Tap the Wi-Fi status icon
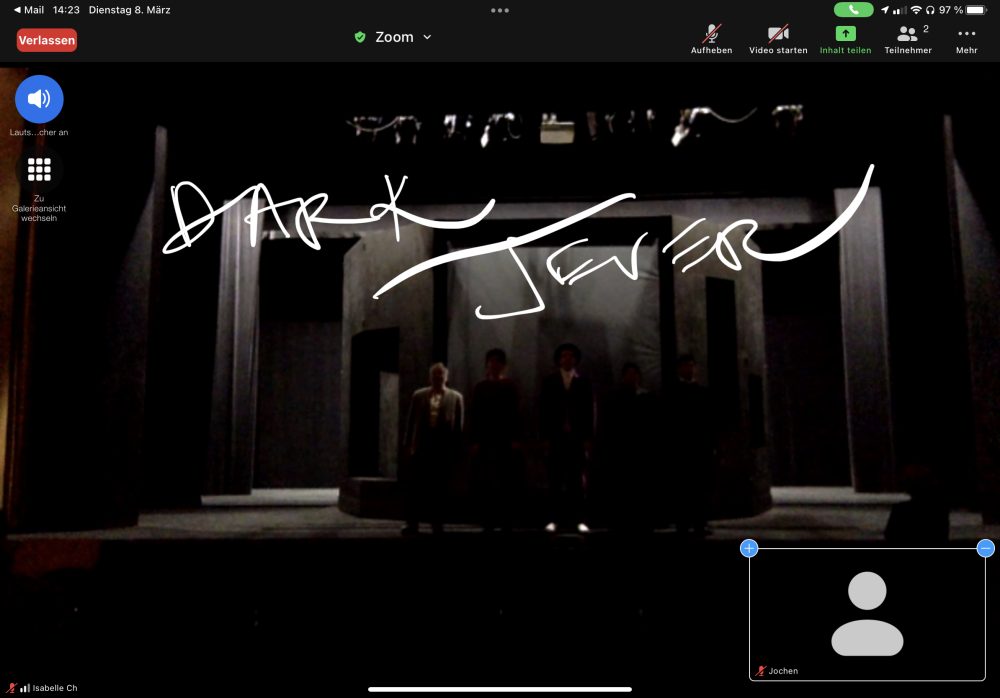The width and height of the screenshot is (1000, 698). pyautogui.click(x=916, y=10)
